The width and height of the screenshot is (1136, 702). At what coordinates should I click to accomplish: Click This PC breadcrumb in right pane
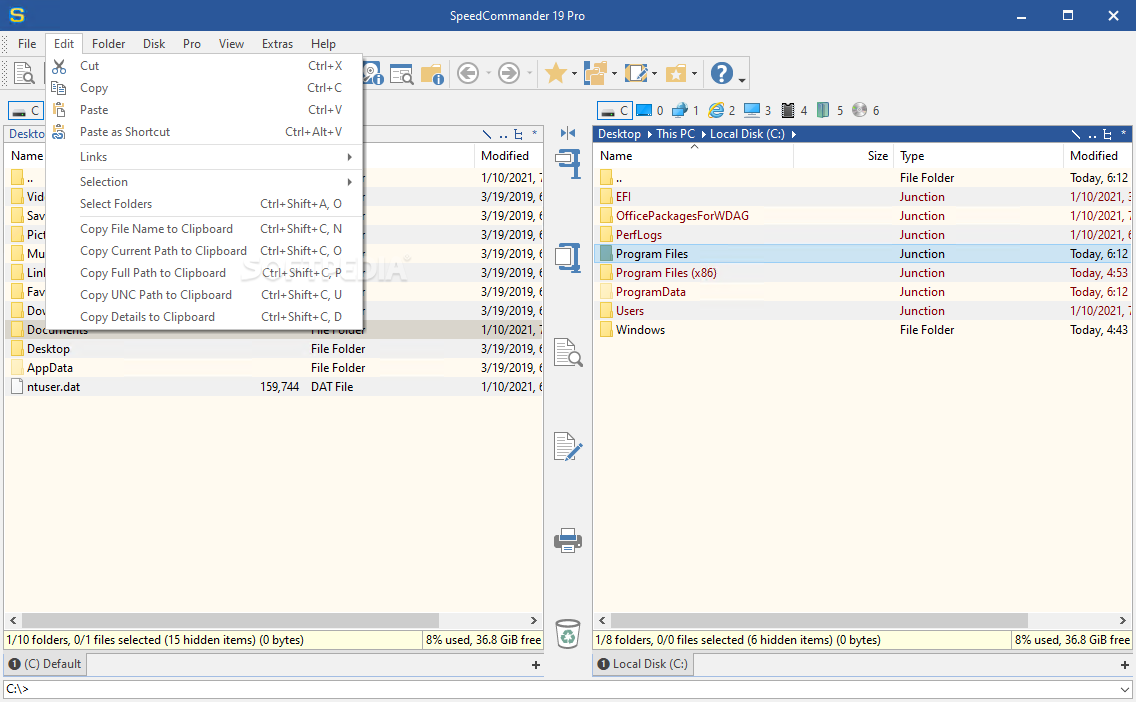point(675,134)
